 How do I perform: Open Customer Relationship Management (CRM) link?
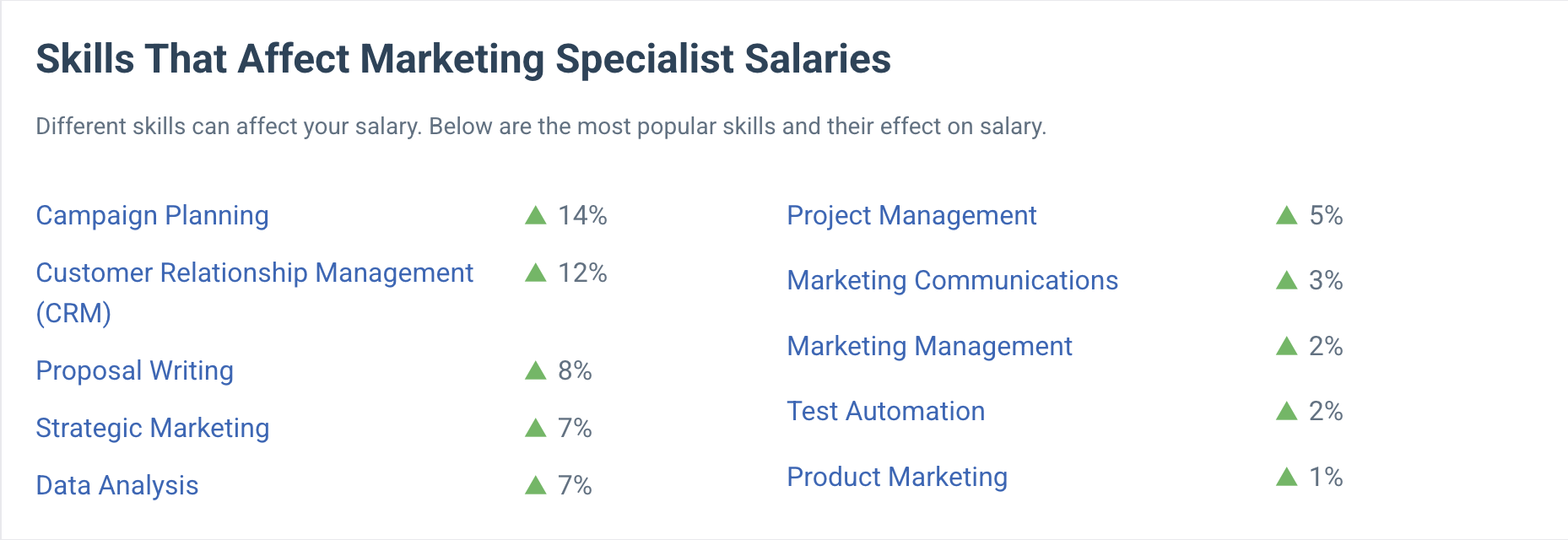tap(254, 293)
